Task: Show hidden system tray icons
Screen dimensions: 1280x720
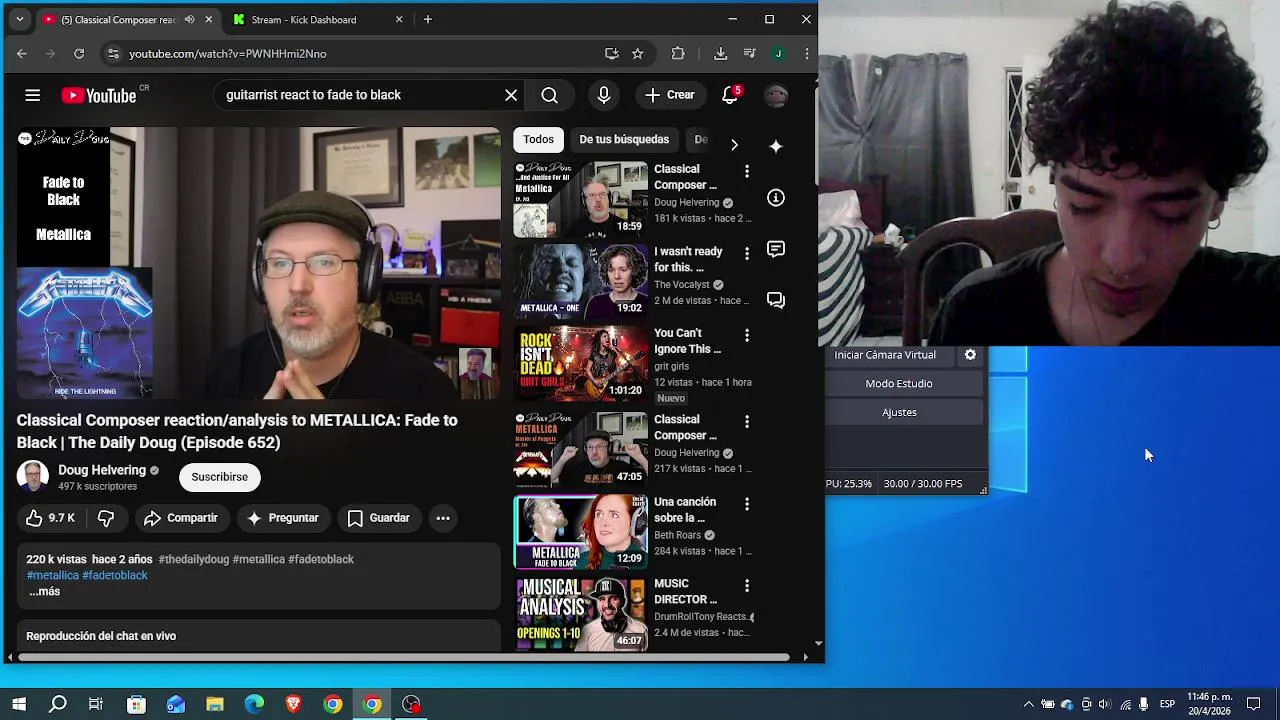Action: [x=1028, y=705]
